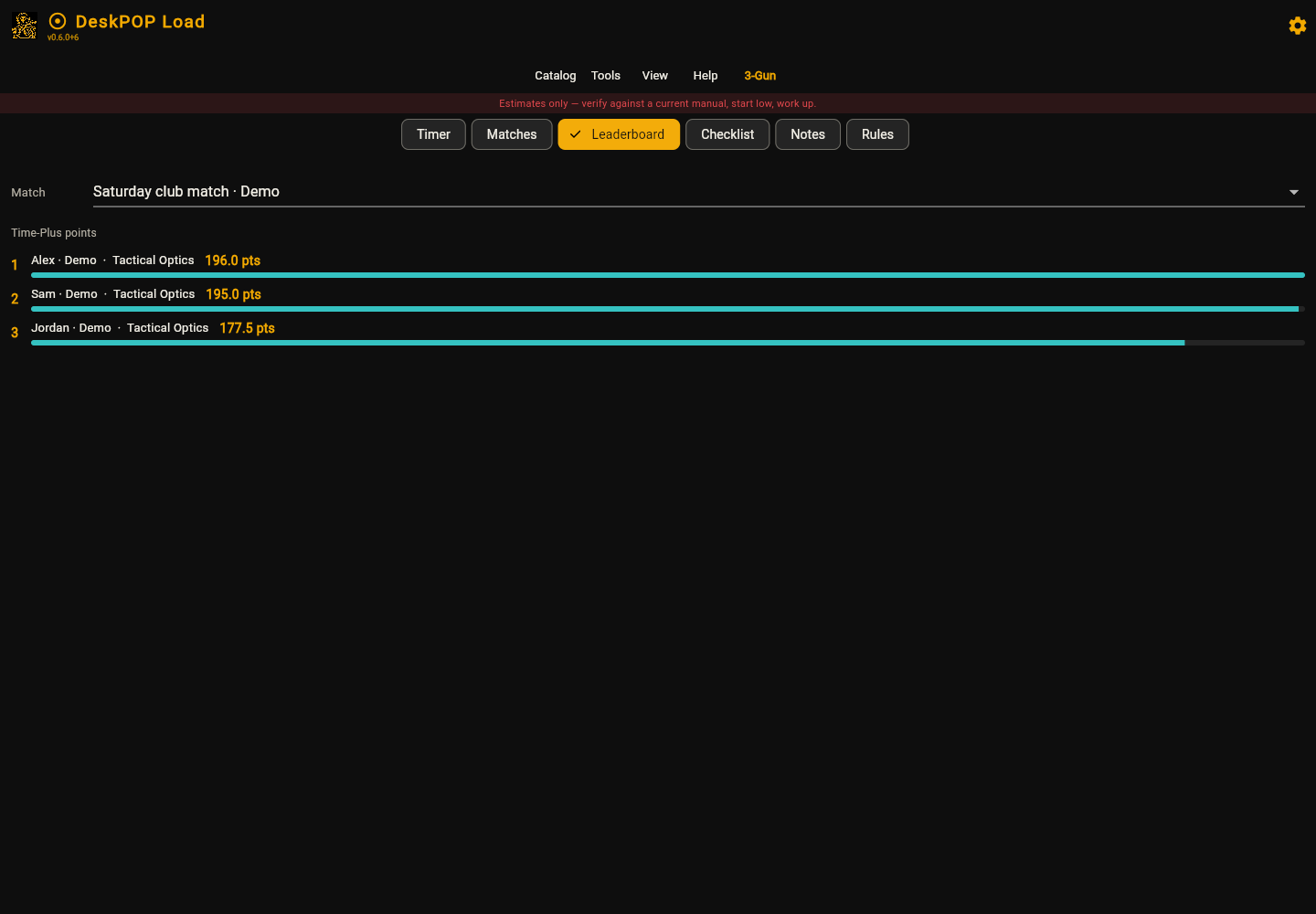This screenshot has height=914, width=1316.
Task: Click the 195.0 pts score
Action: click(234, 294)
